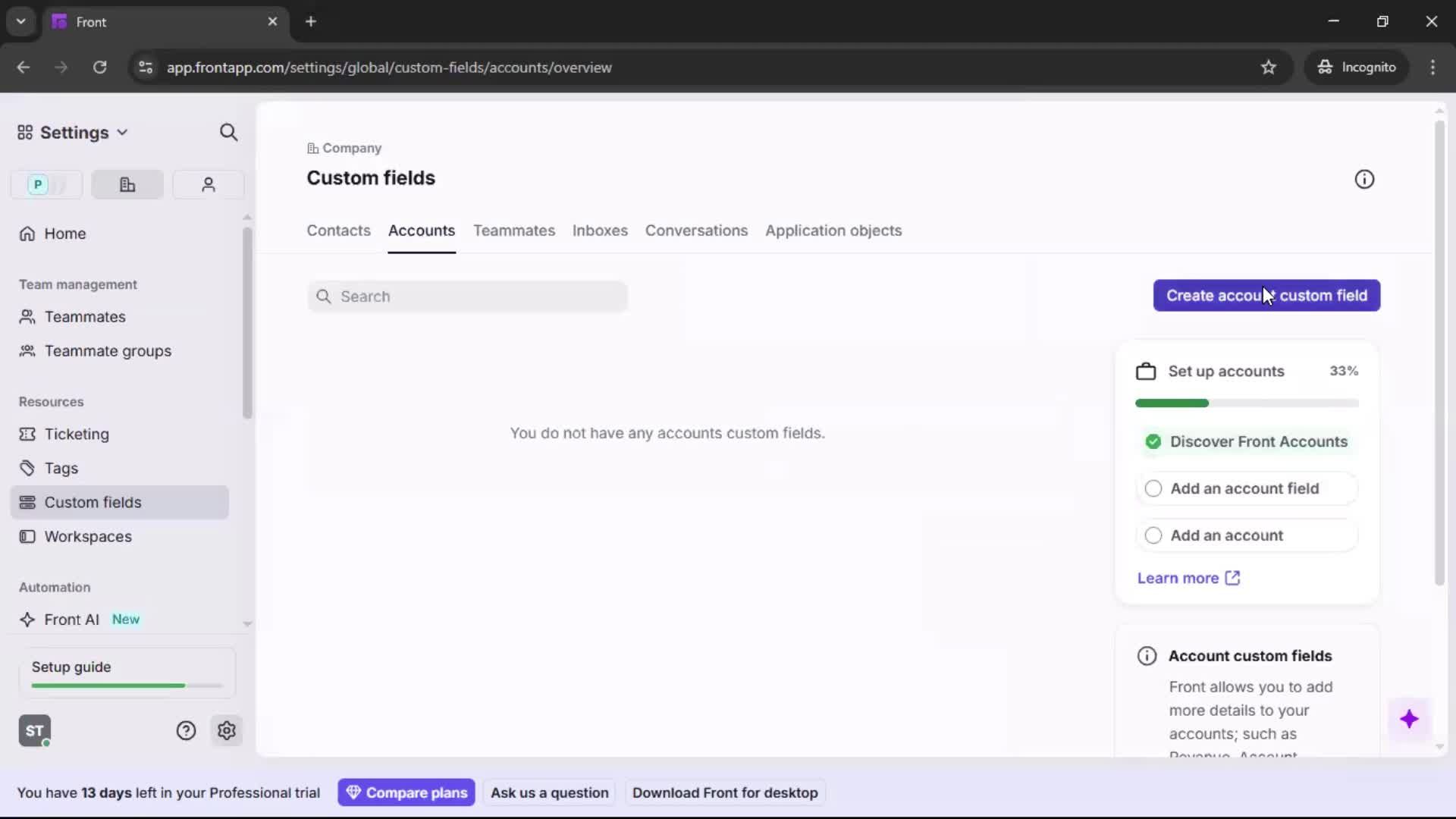Collapse the tab search chevron
This screenshot has height=819, width=1456.
click(x=20, y=21)
